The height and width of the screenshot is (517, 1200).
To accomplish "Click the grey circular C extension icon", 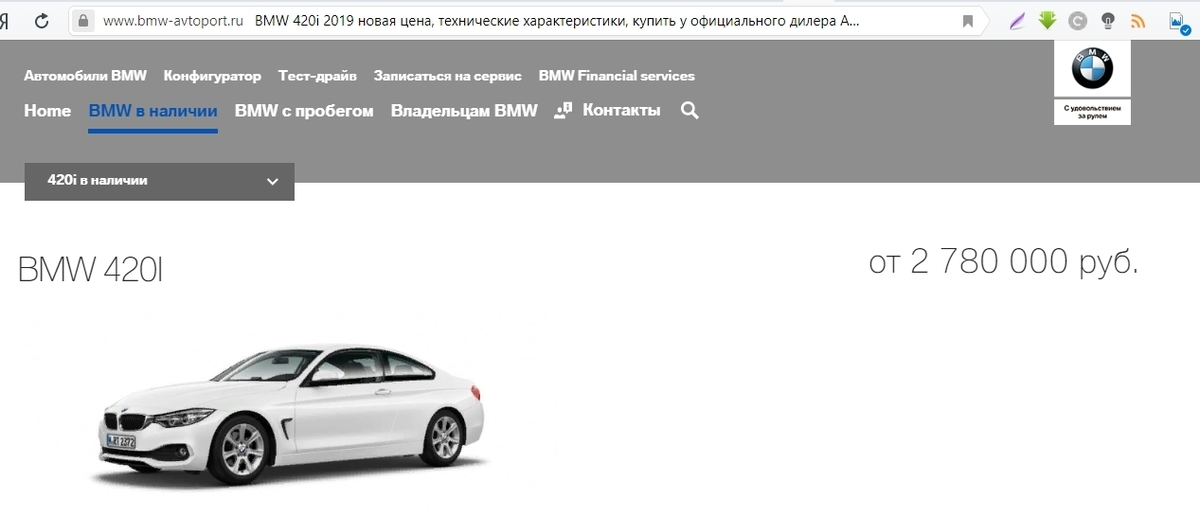I will coord(1077,20).
